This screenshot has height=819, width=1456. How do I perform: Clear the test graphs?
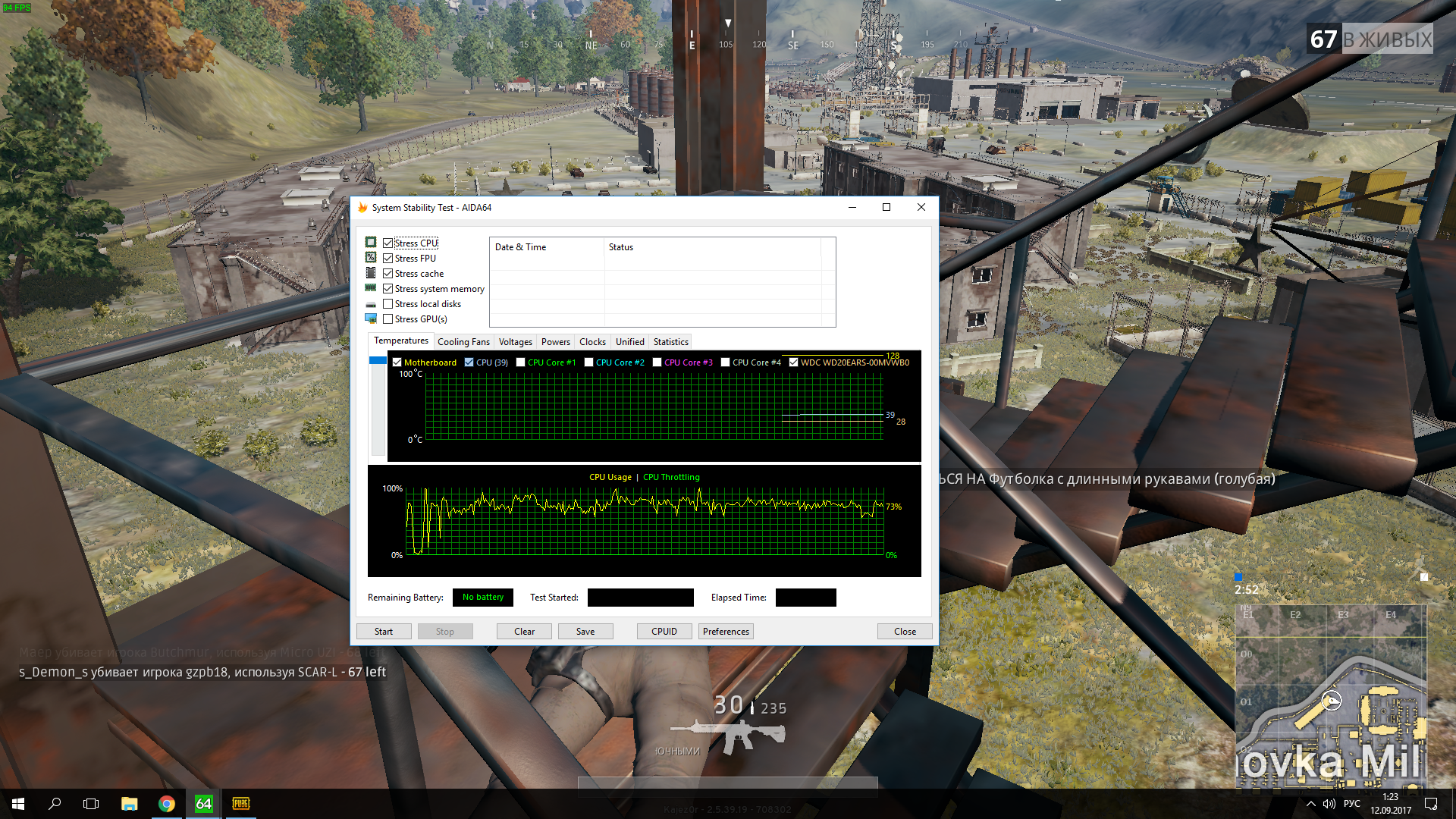(524, 632)
